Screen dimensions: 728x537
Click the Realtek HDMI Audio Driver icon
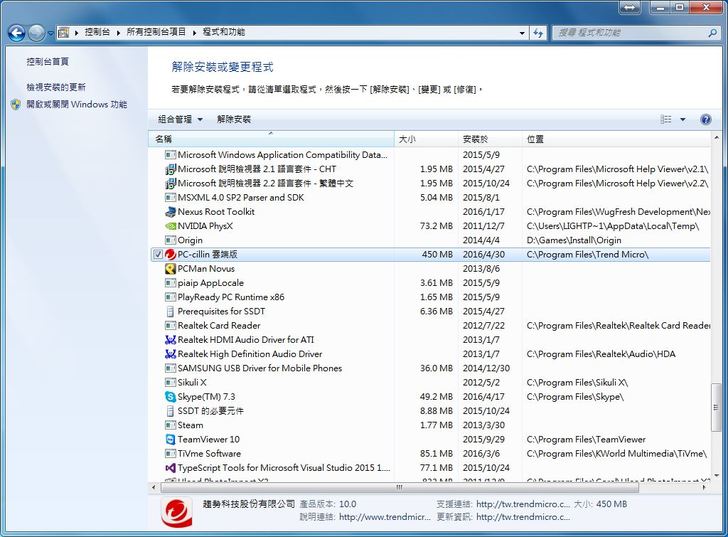170,340
